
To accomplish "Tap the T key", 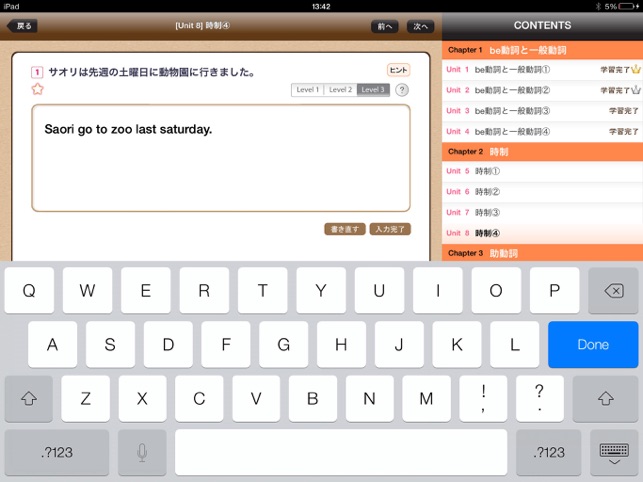I will pyautogui.click(x=262, y=290).
